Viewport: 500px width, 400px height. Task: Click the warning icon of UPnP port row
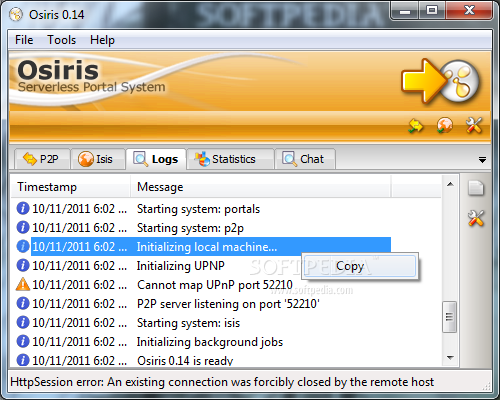point(23,284)
